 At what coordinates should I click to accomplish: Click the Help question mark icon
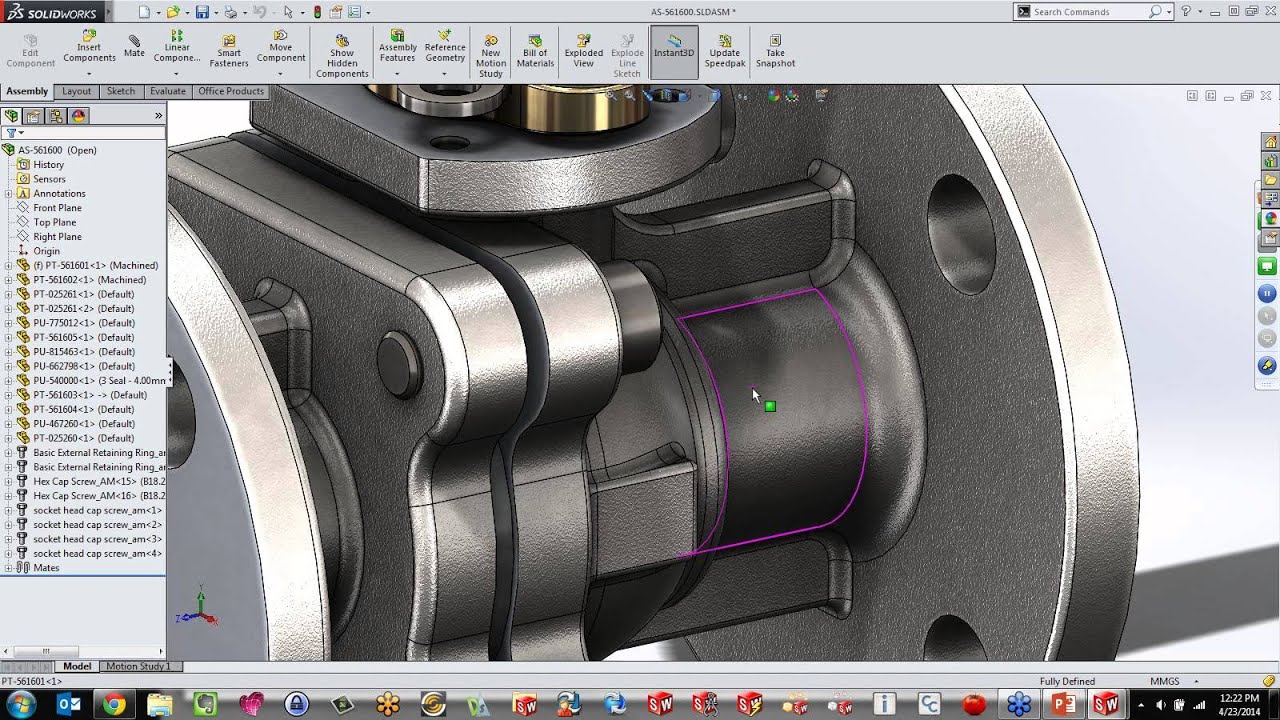pos(1186,11)
